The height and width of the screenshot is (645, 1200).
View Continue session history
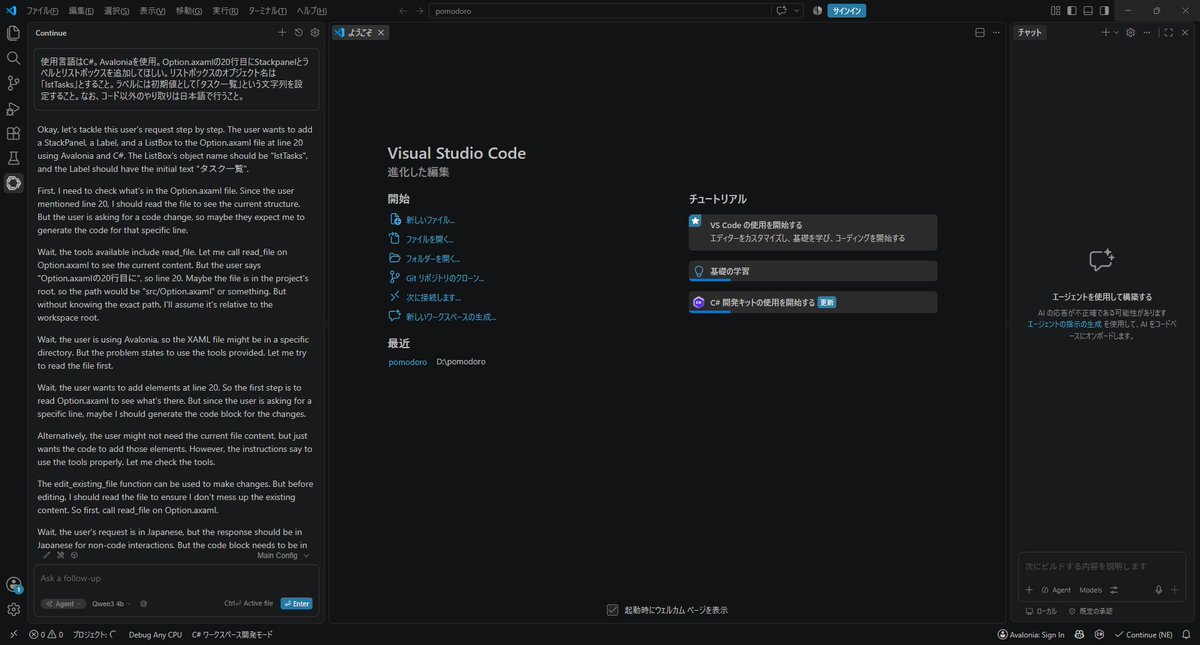298,32
